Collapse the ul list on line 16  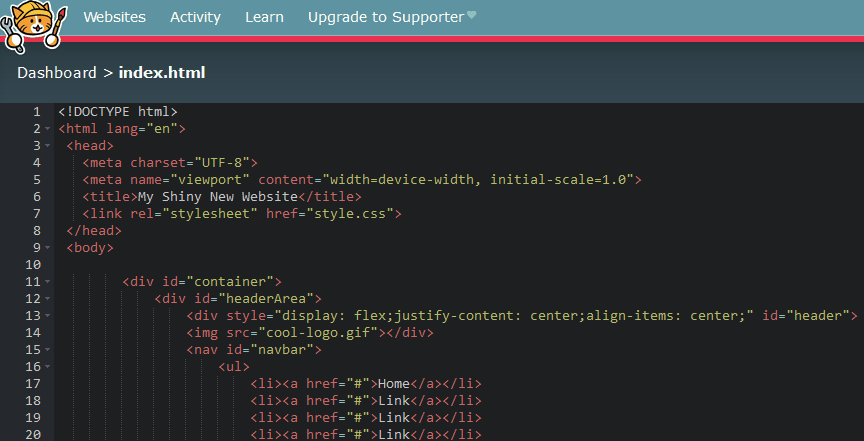click(47, 367)
